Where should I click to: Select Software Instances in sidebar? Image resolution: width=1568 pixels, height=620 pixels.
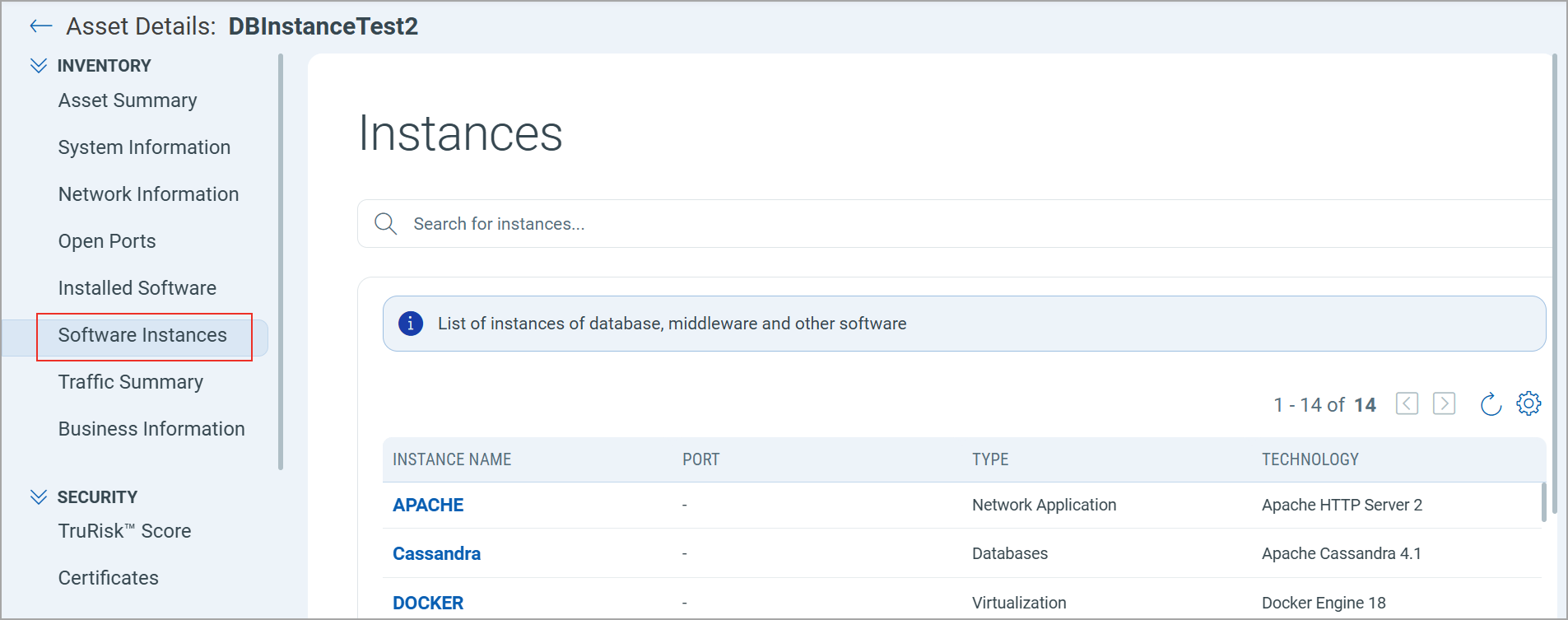click(x=142, y=335)
